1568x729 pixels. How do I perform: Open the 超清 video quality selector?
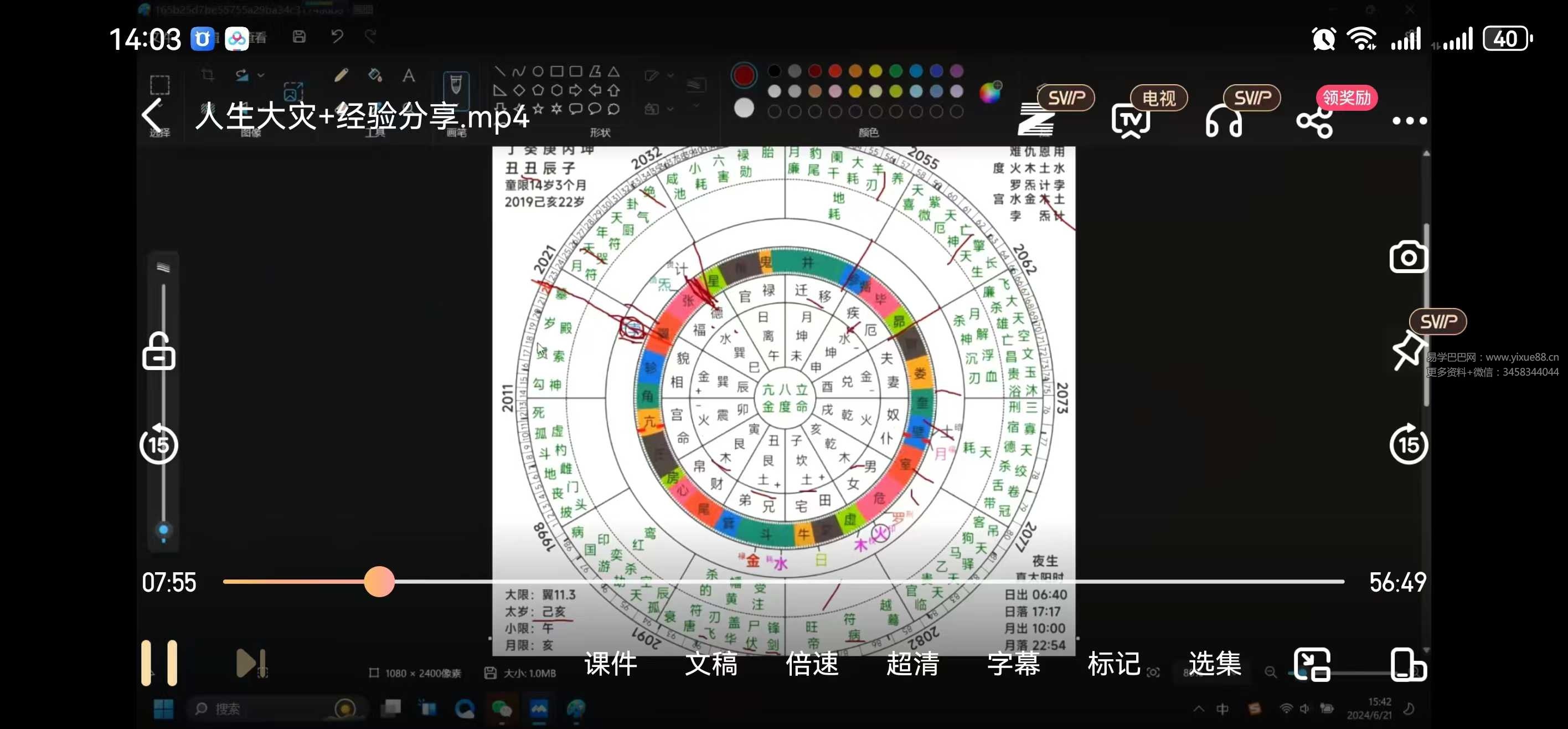[912, 664]
